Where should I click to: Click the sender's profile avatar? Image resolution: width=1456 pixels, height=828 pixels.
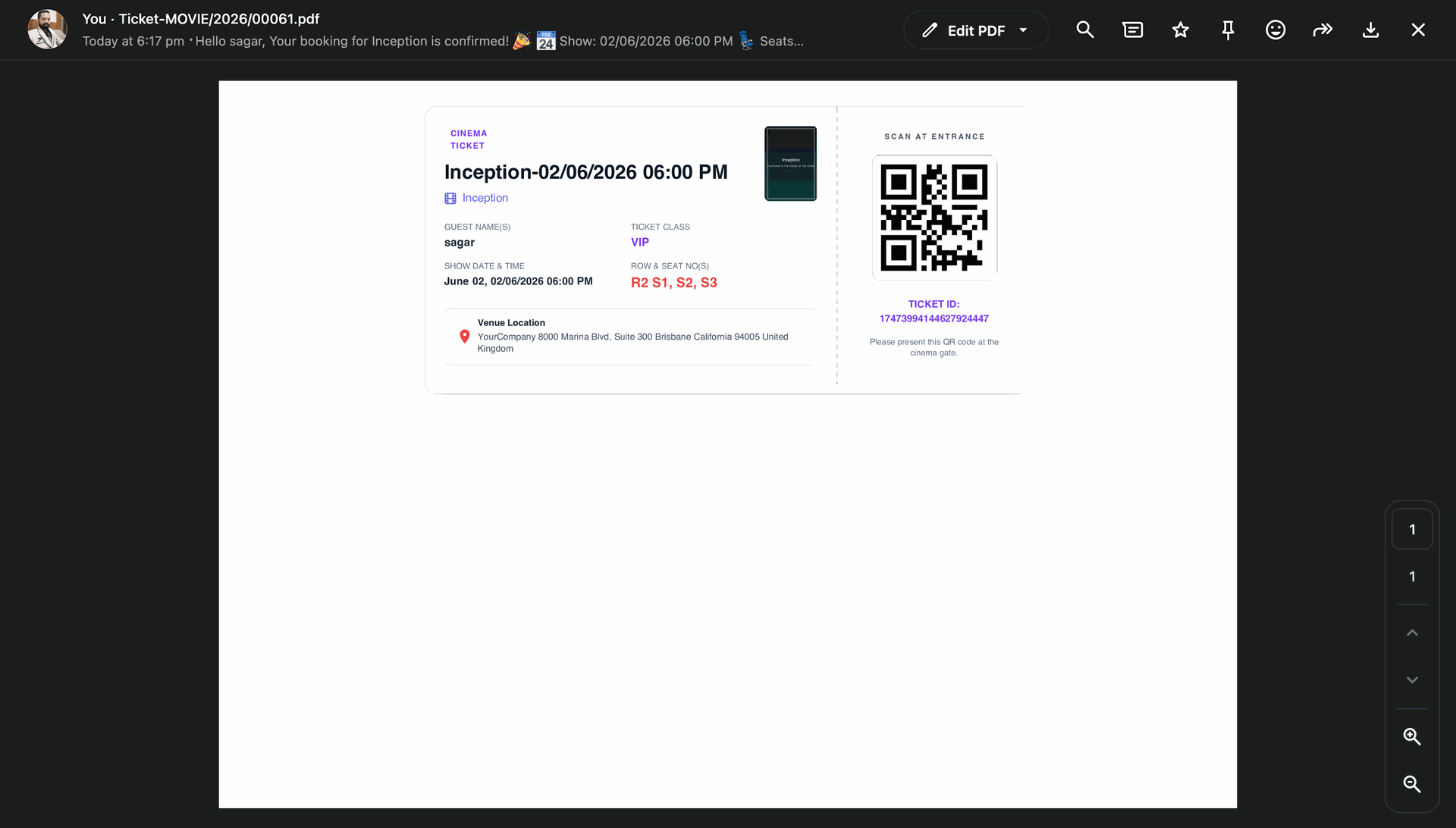tap(48, 30)
